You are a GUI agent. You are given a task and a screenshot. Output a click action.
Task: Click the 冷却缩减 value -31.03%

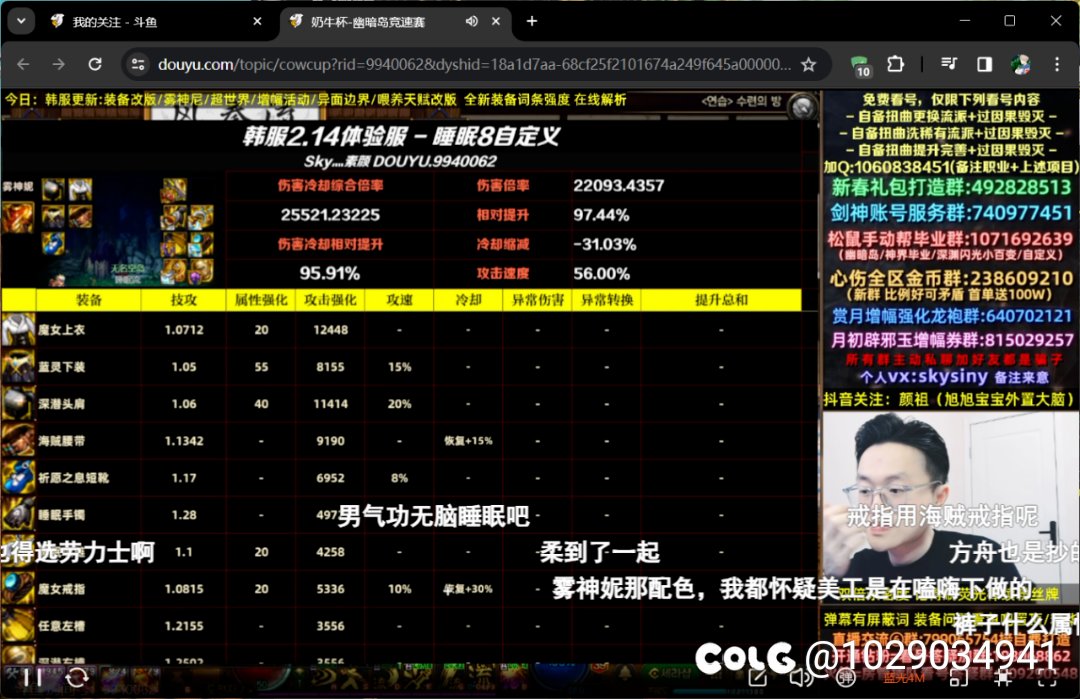605,244
